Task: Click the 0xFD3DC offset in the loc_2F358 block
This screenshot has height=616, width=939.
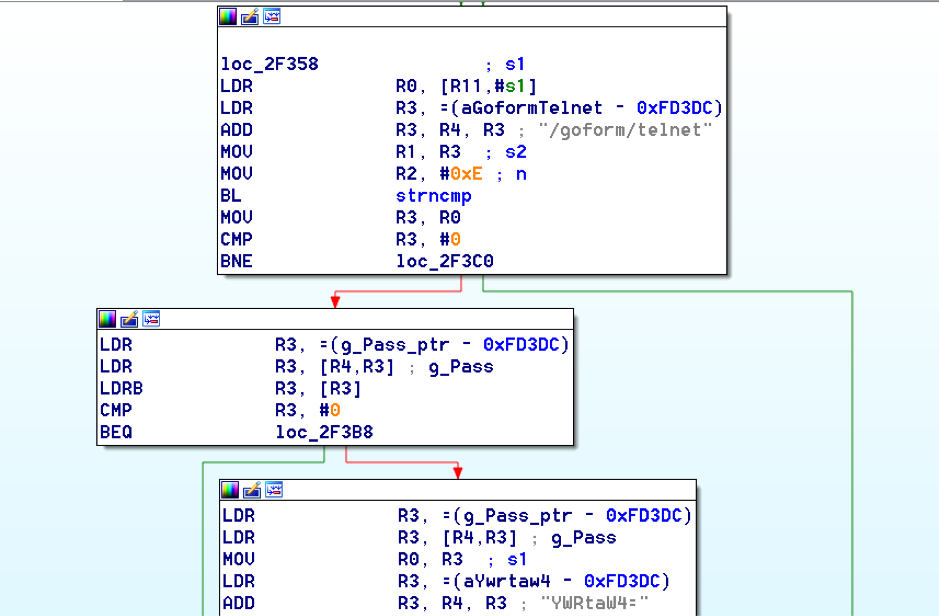Action: (675, 108)
